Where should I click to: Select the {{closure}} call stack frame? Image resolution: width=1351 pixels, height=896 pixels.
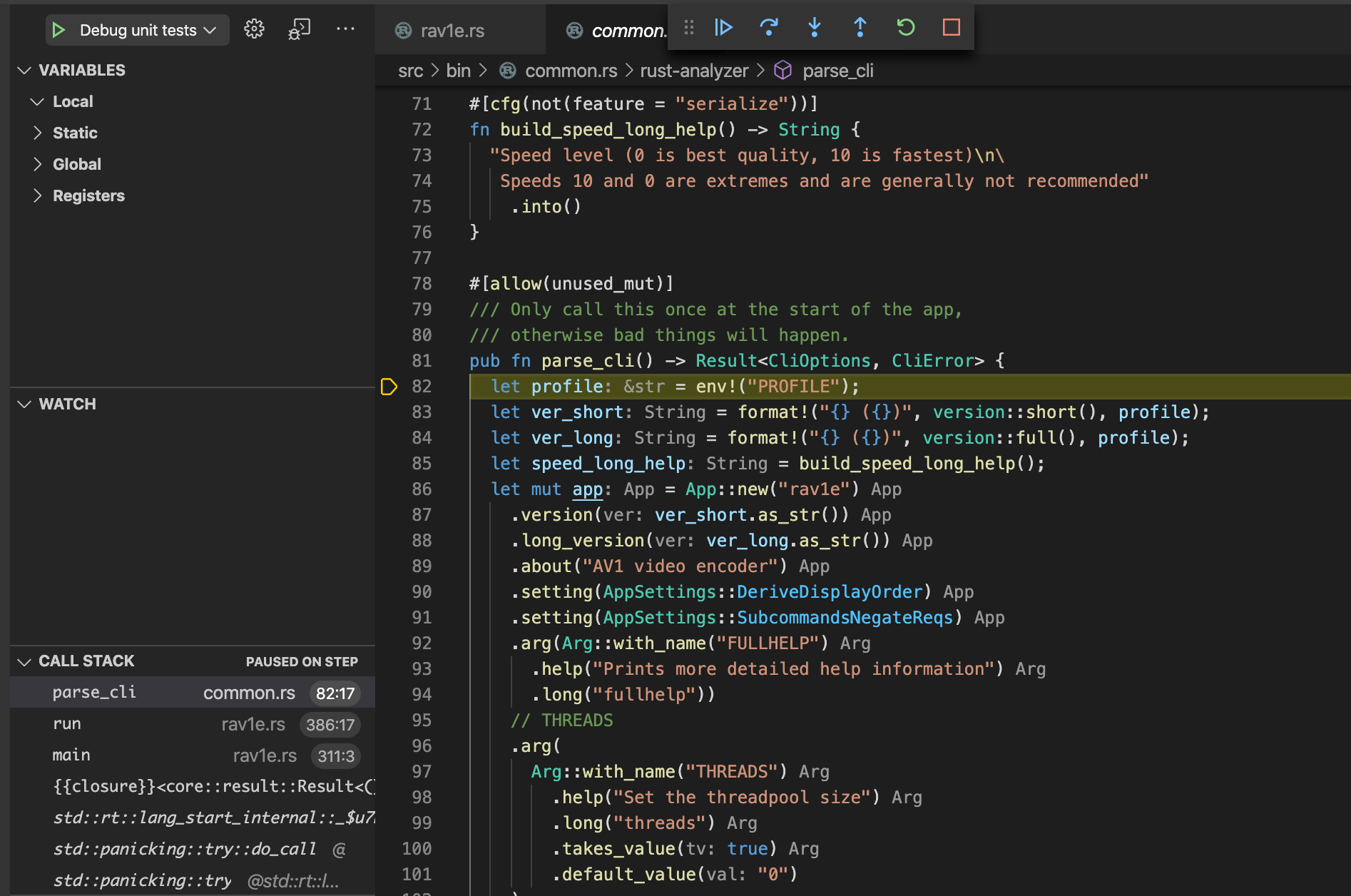pyautogui.click(x=193, y=787)
